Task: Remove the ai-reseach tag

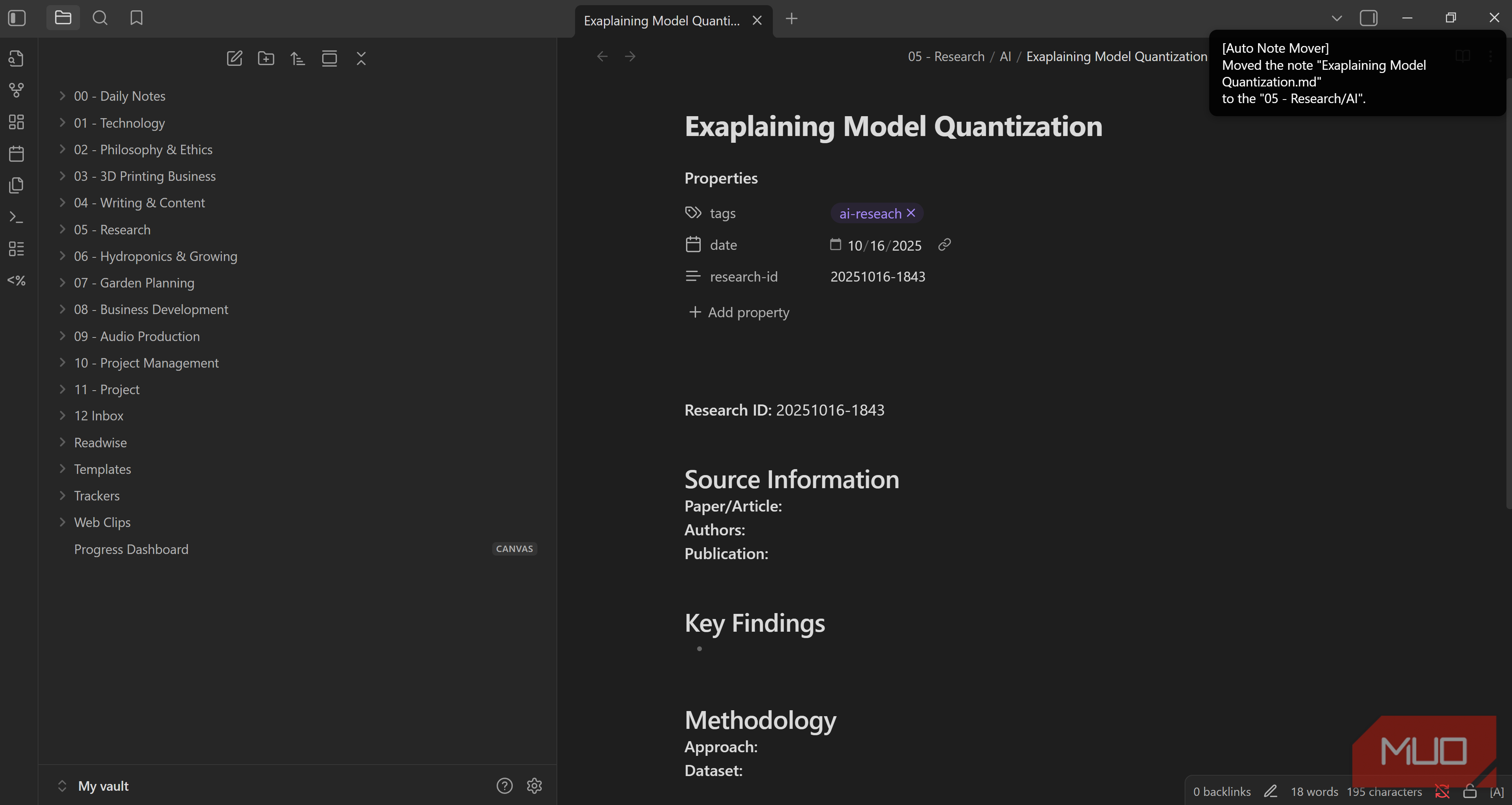Action: click(911, 213)
